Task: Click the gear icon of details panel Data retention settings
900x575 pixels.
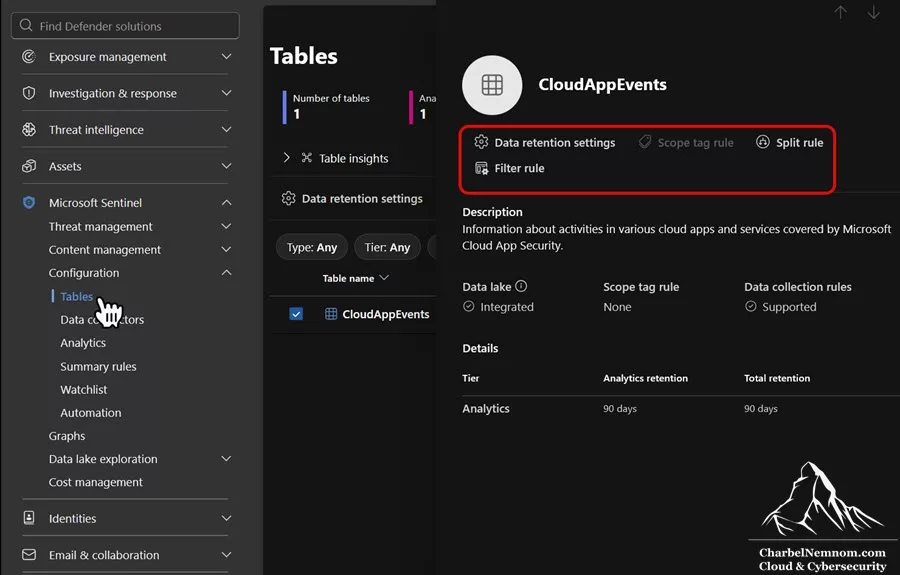Action: click(481, 142)
